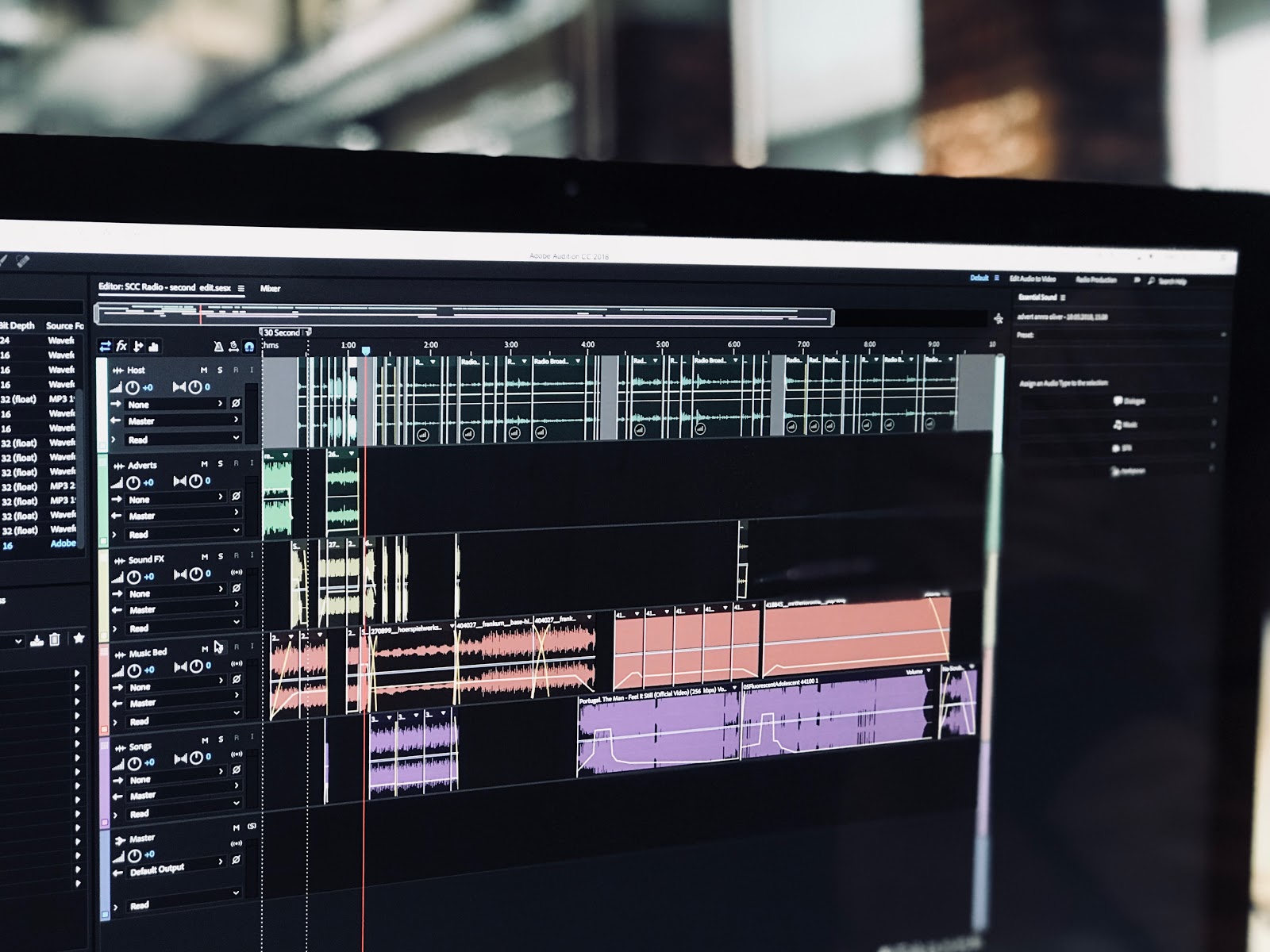
Task: Click the Music icon in Essential Sound panel
Action: click(x=1118, y=425)
